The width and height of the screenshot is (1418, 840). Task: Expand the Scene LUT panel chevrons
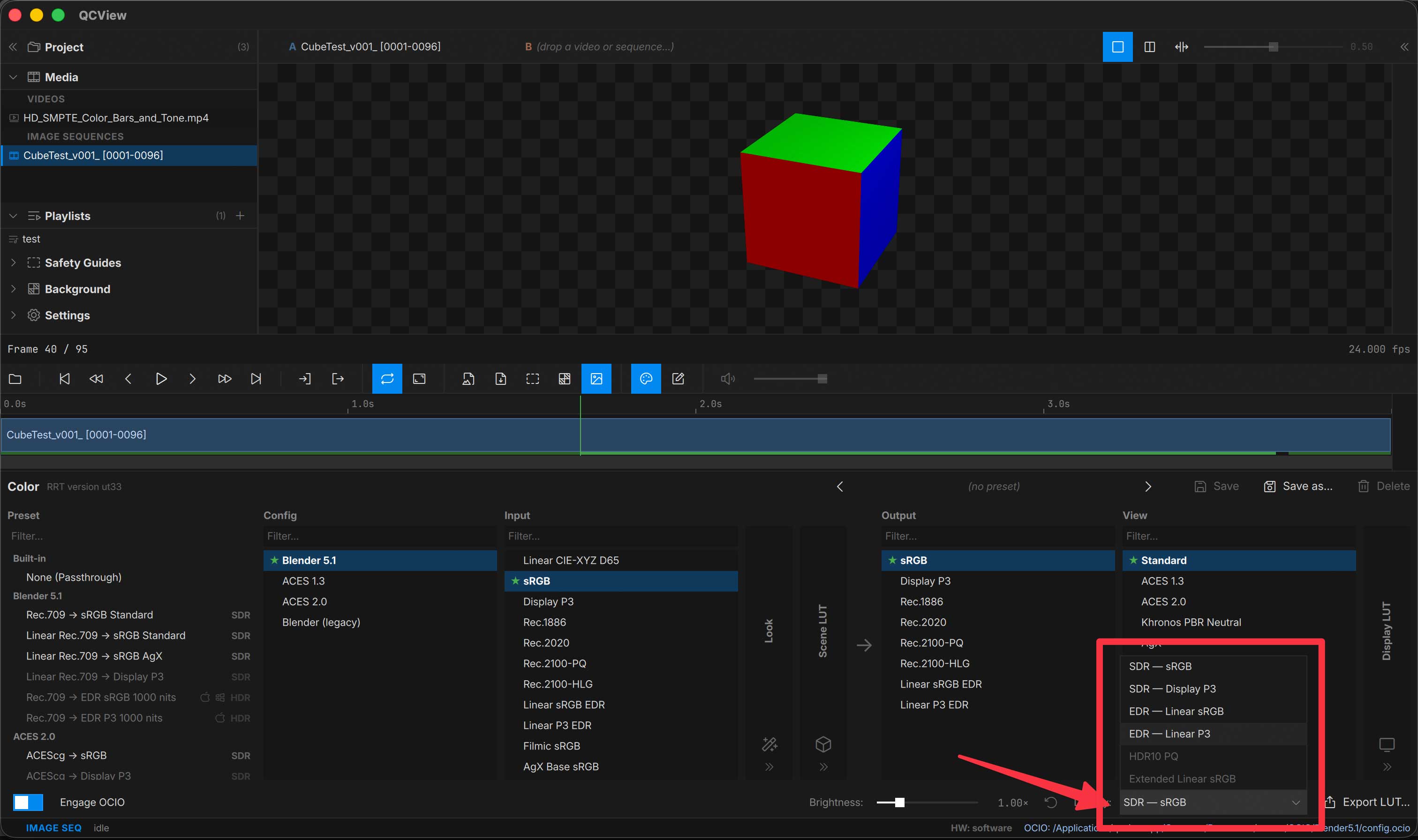click(x=823, y=767)
